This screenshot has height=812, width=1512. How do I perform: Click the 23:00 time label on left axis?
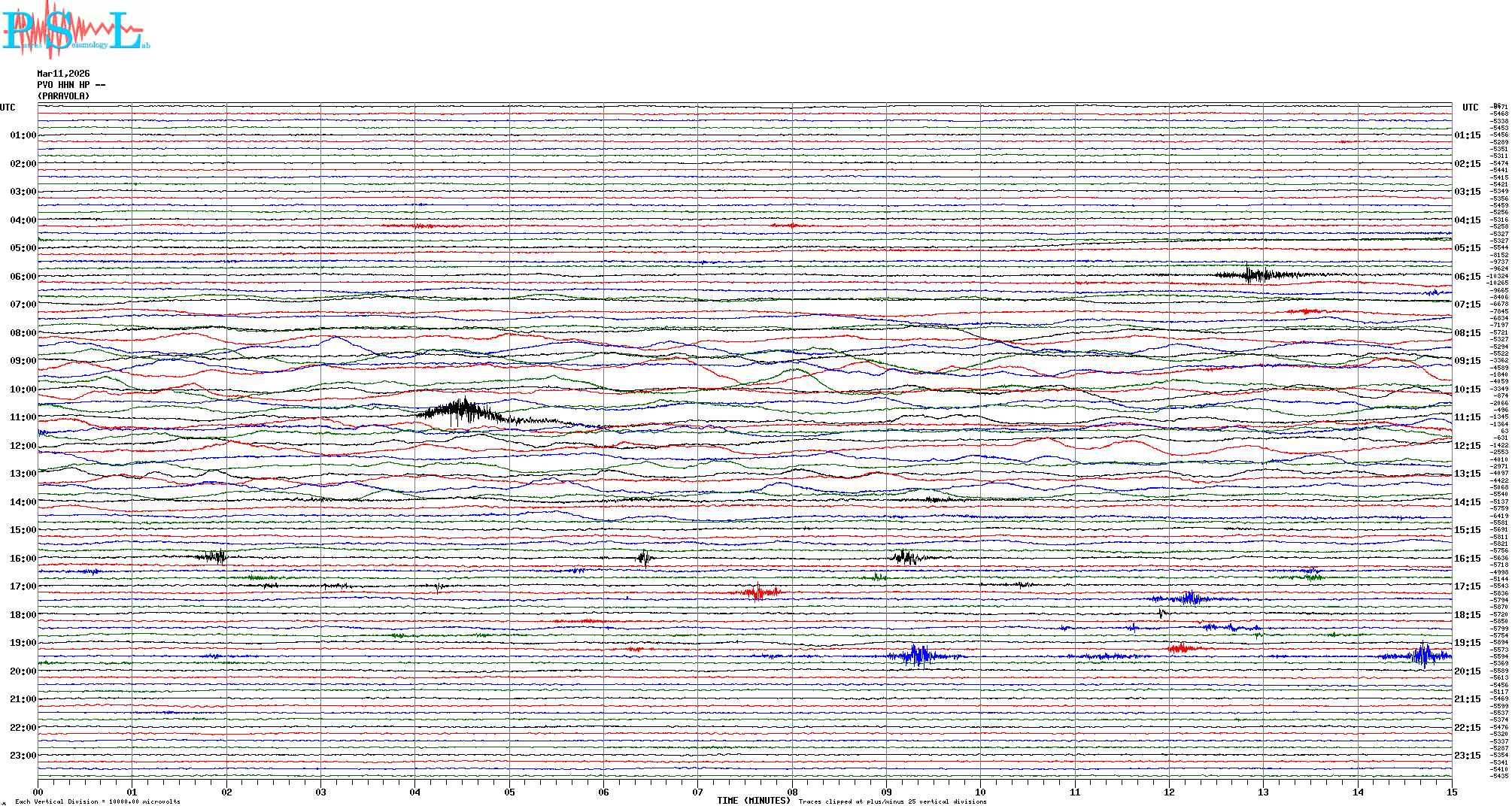pos(23,756)
